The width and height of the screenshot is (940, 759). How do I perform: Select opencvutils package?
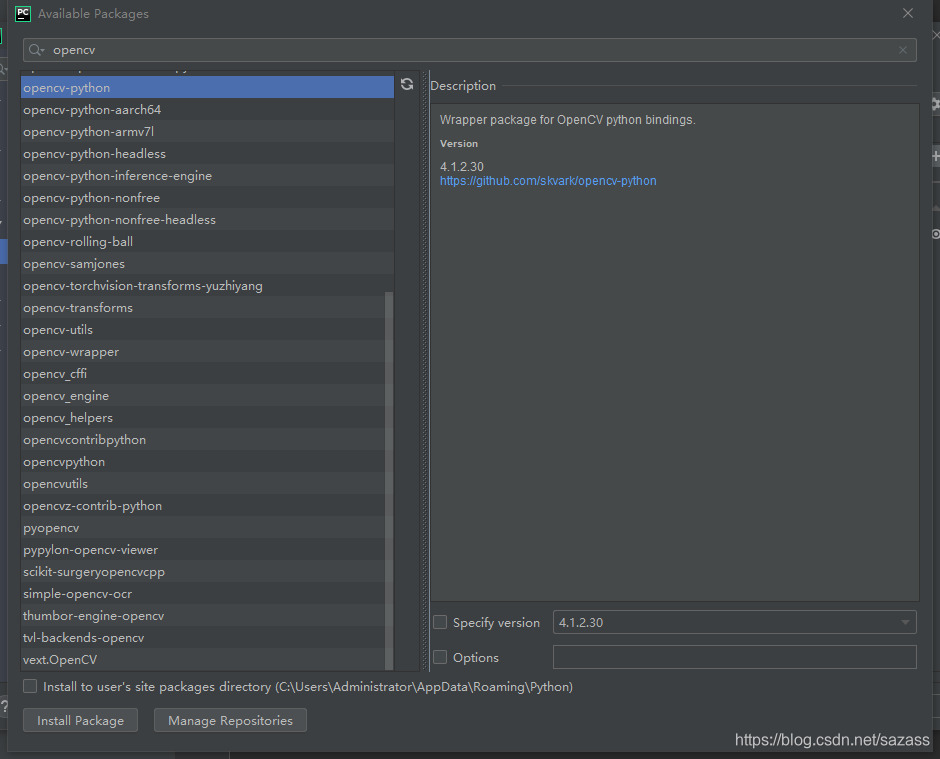coord(203,484)
